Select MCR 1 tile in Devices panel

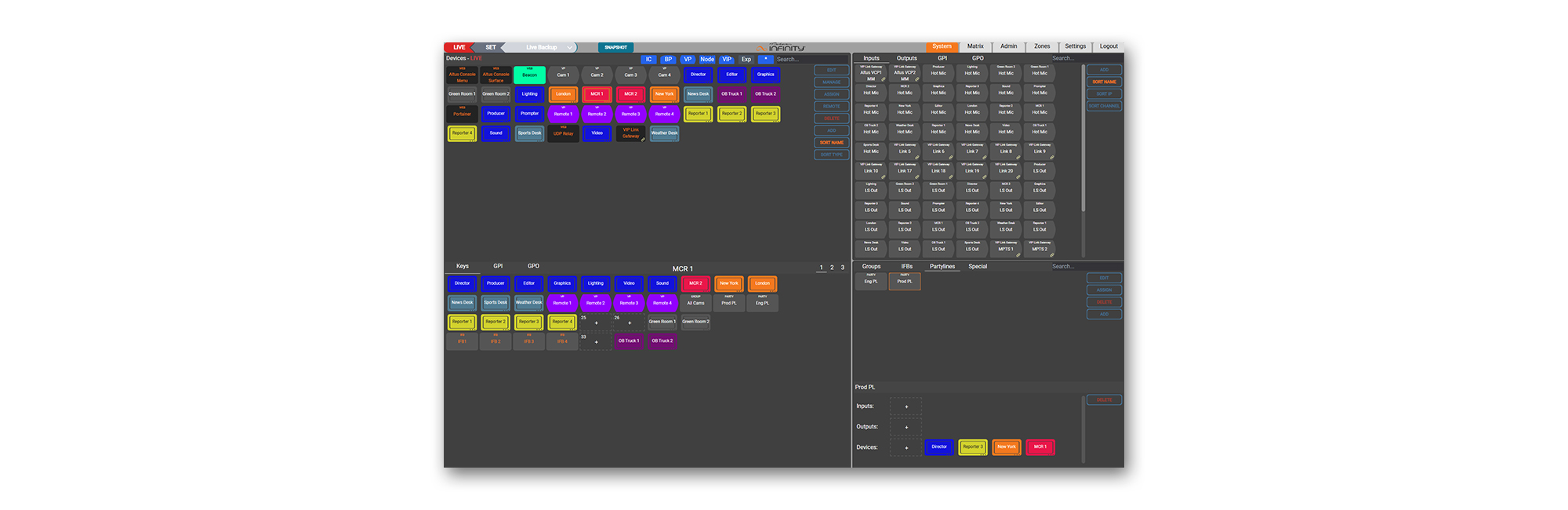point(597,94)
